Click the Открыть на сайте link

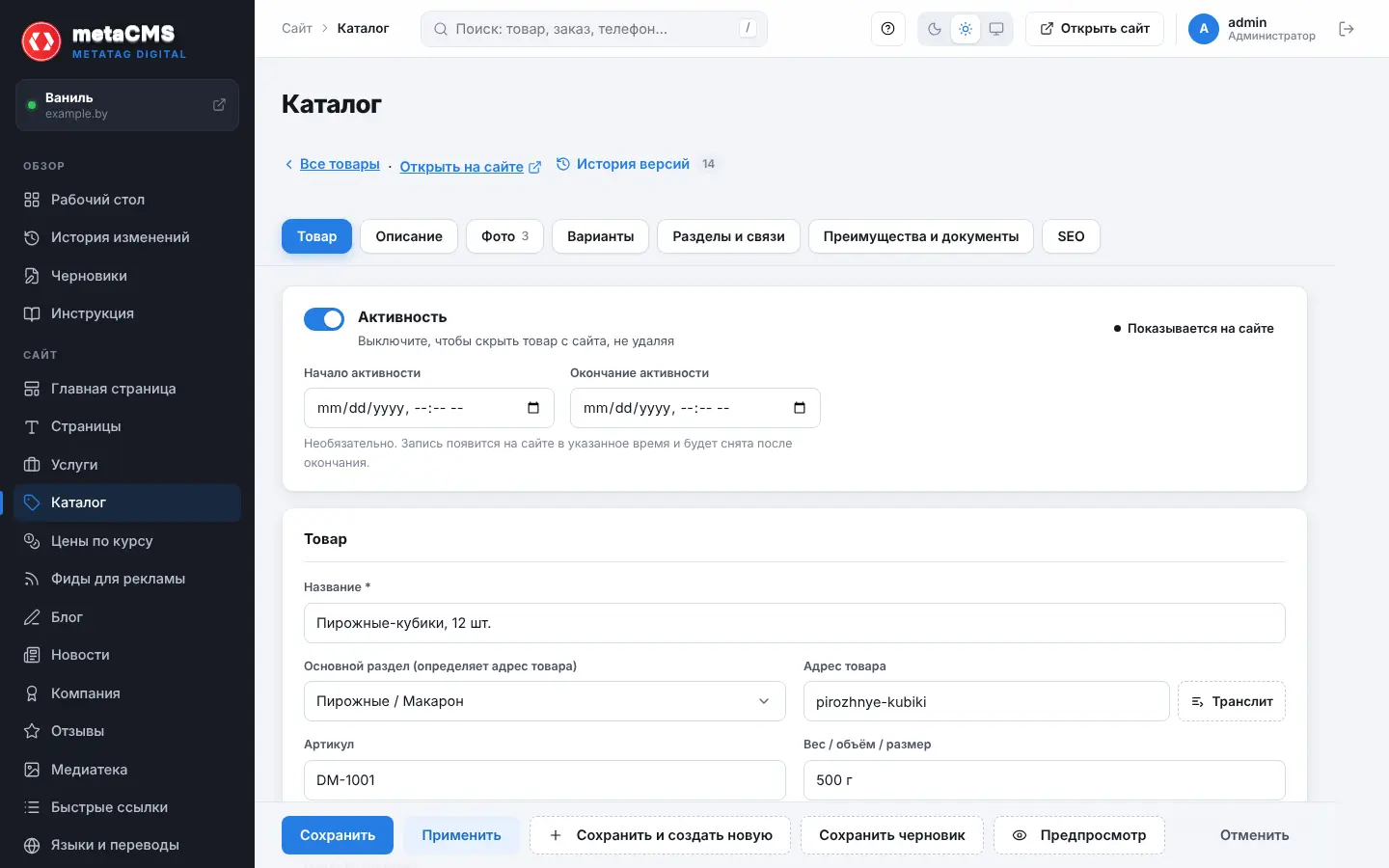(471, 167)
